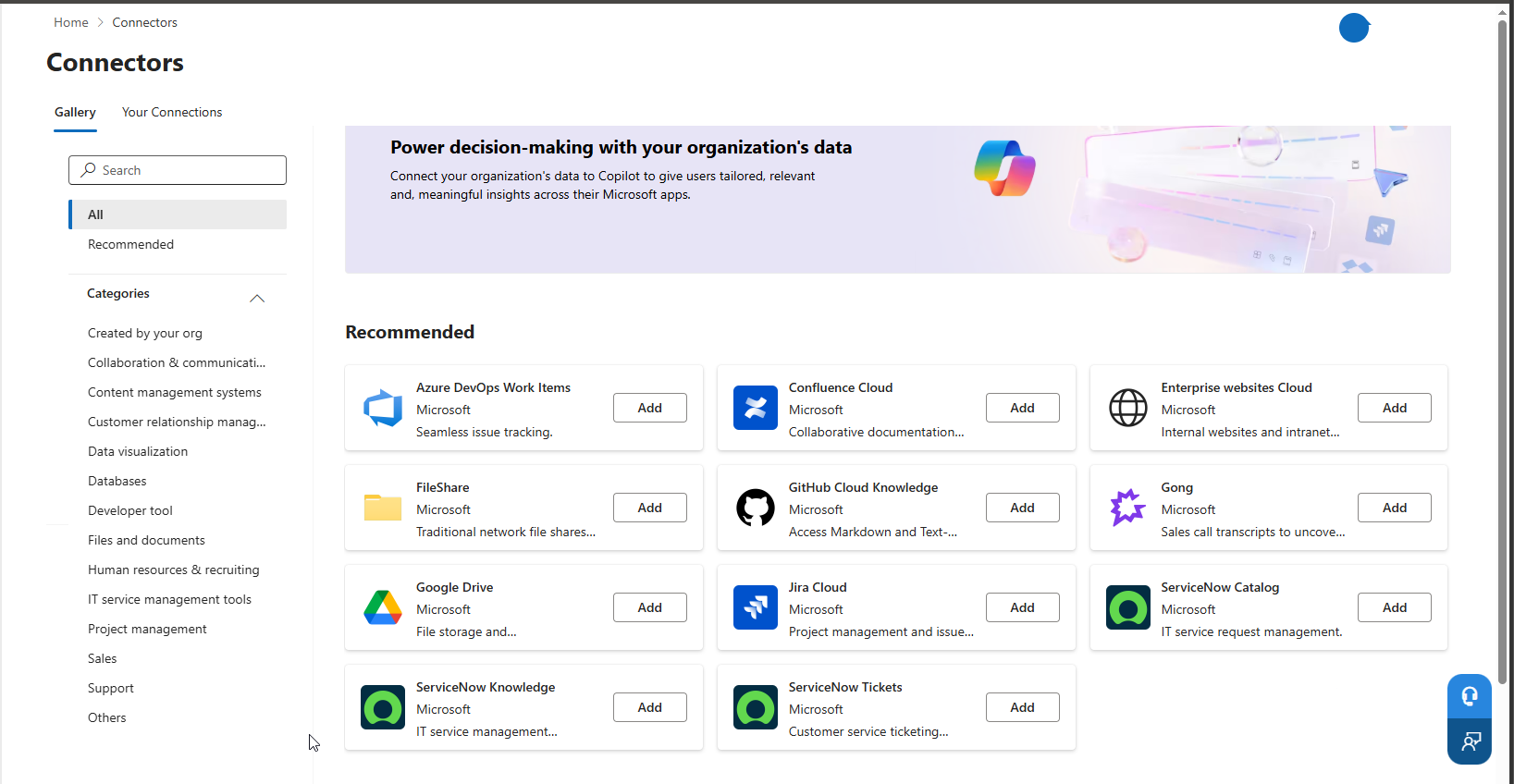This screenshot has height=784, width=1514.
Task: Filter by Created by your org
Action: point(145,333)
